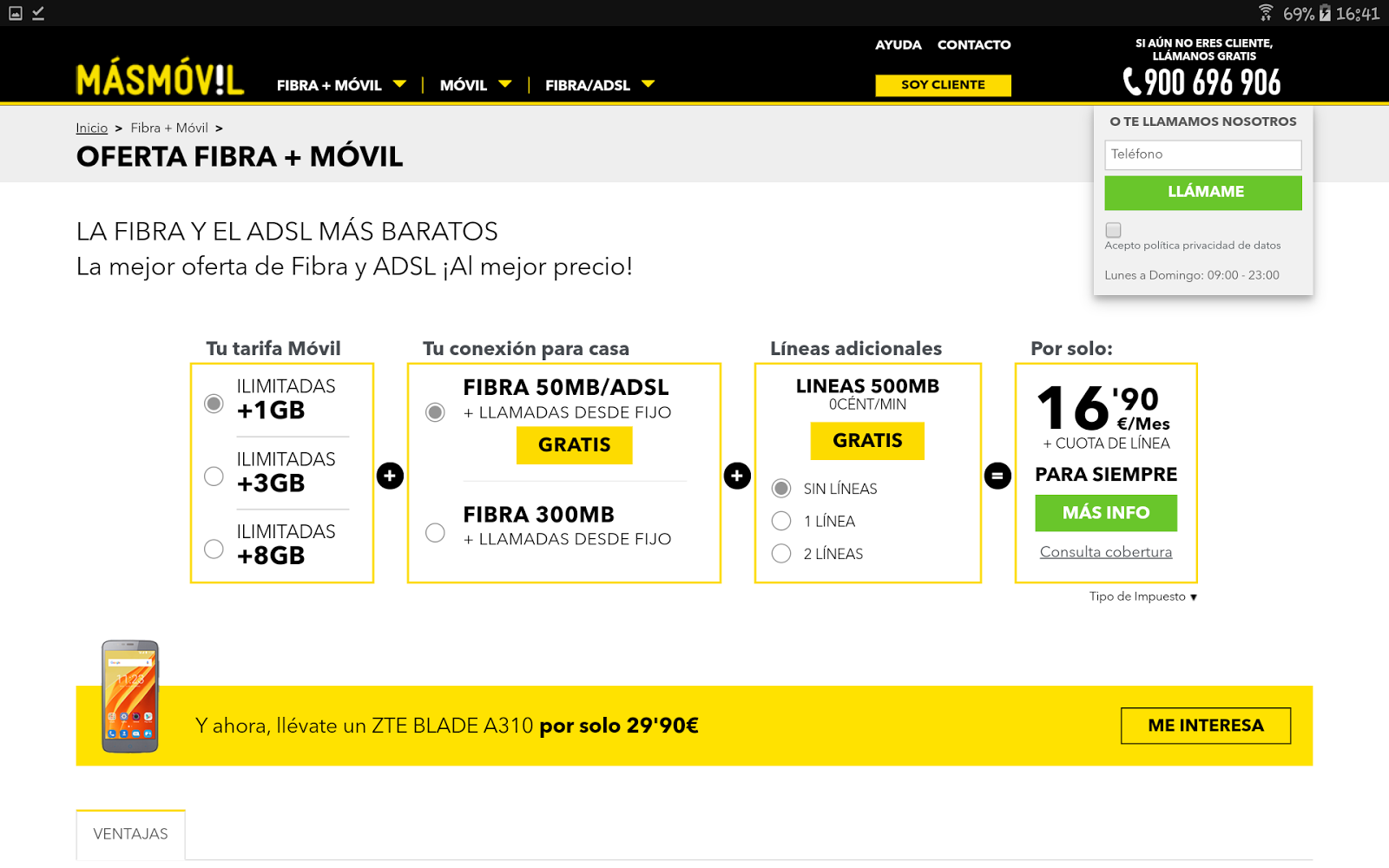The width and height of the screenshot is (1389, 868).
Task: Open the CONTACTO menu item
Action: [974, 44]
